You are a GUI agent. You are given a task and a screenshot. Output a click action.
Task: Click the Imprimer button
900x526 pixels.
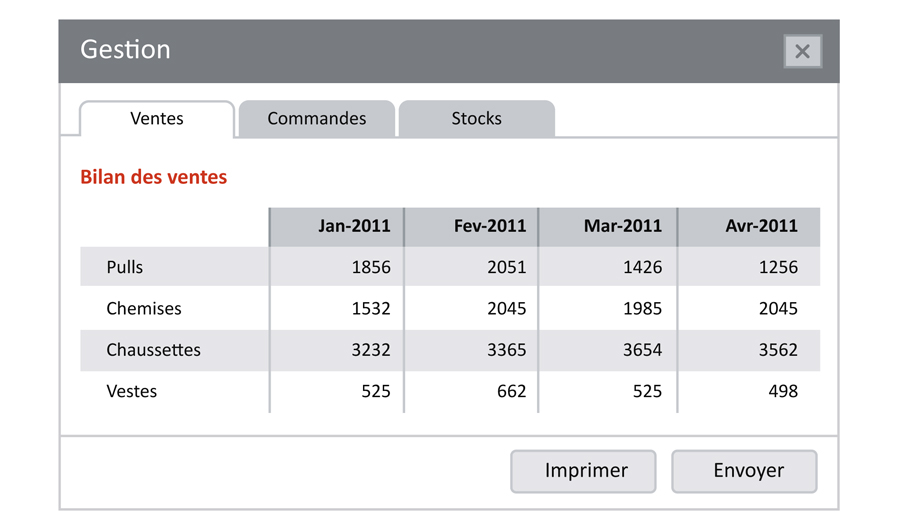click(585, 471)
